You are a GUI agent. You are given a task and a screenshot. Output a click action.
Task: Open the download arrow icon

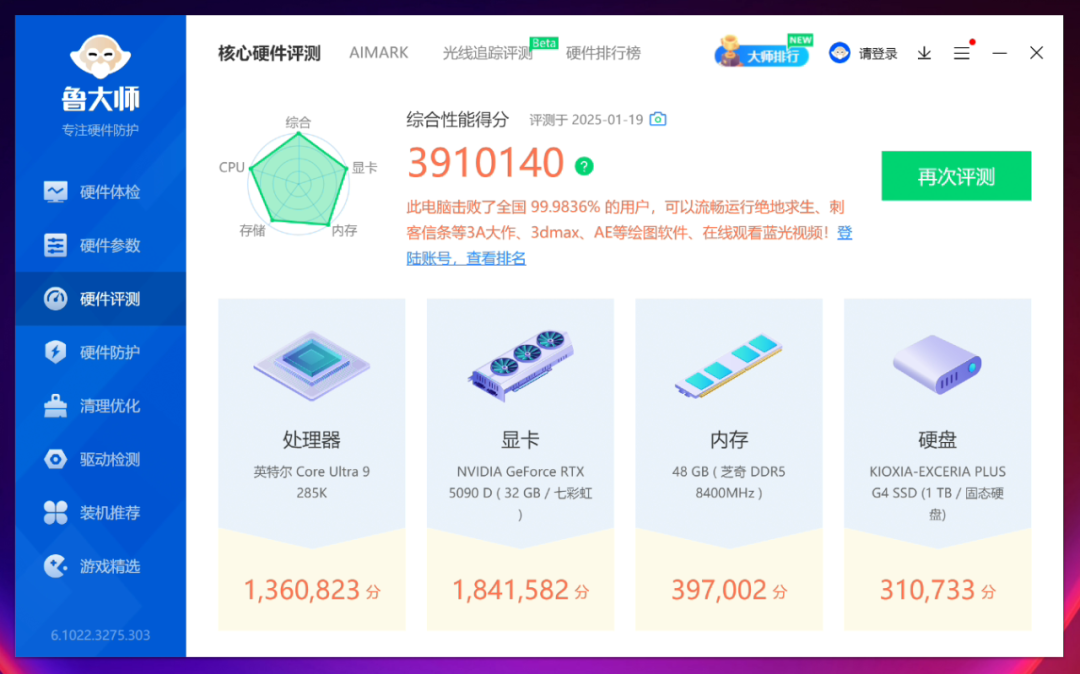click(924, 53)
